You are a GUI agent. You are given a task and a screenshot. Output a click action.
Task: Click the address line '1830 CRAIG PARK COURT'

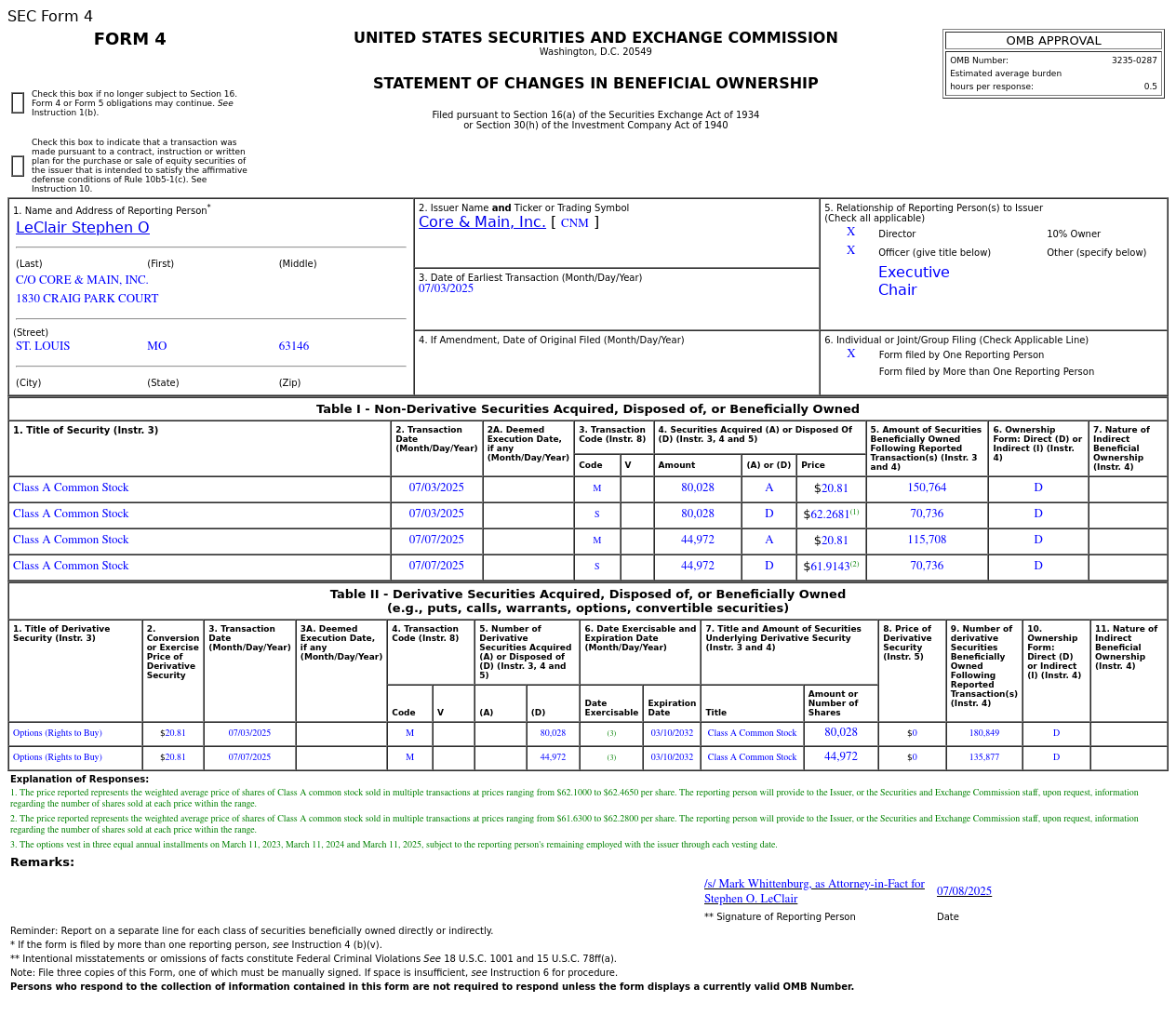(87, 299)
